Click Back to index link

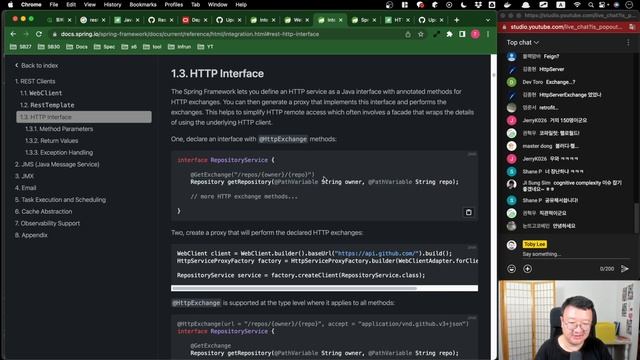tap(36, 65)
